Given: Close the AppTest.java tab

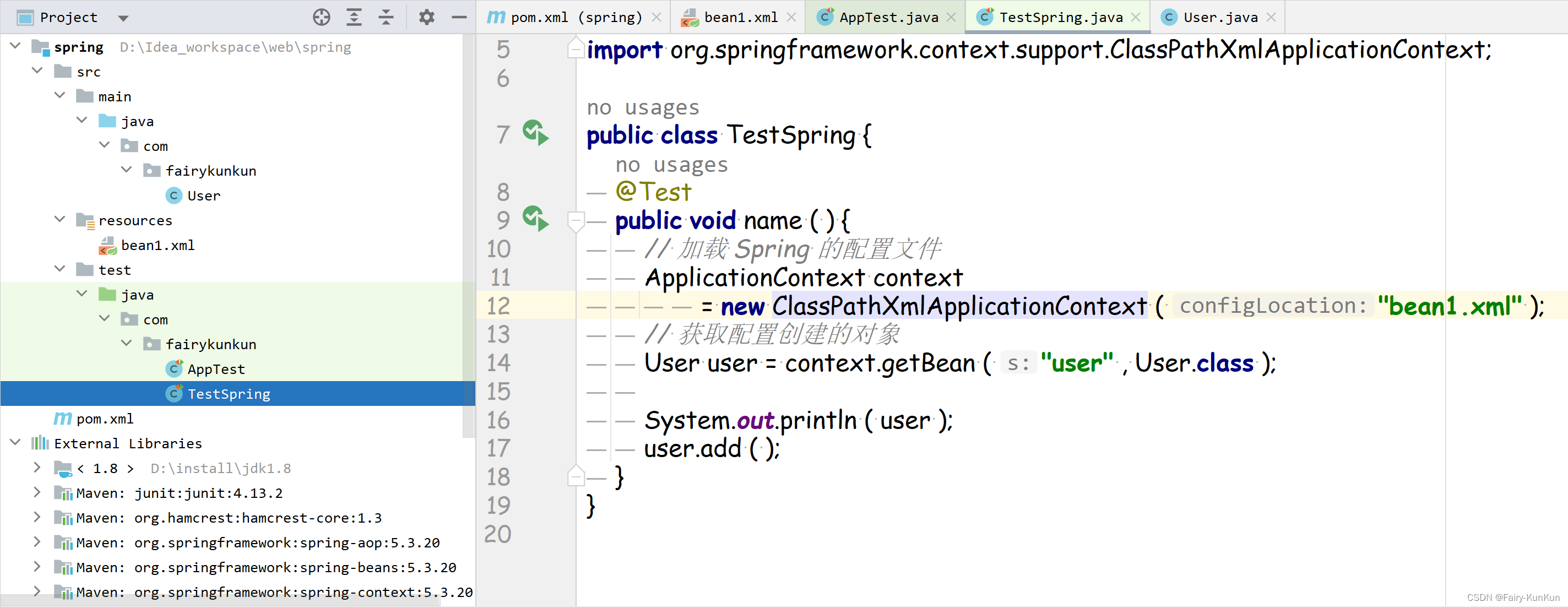Looking at the screenshot, I should pos(951,17).
